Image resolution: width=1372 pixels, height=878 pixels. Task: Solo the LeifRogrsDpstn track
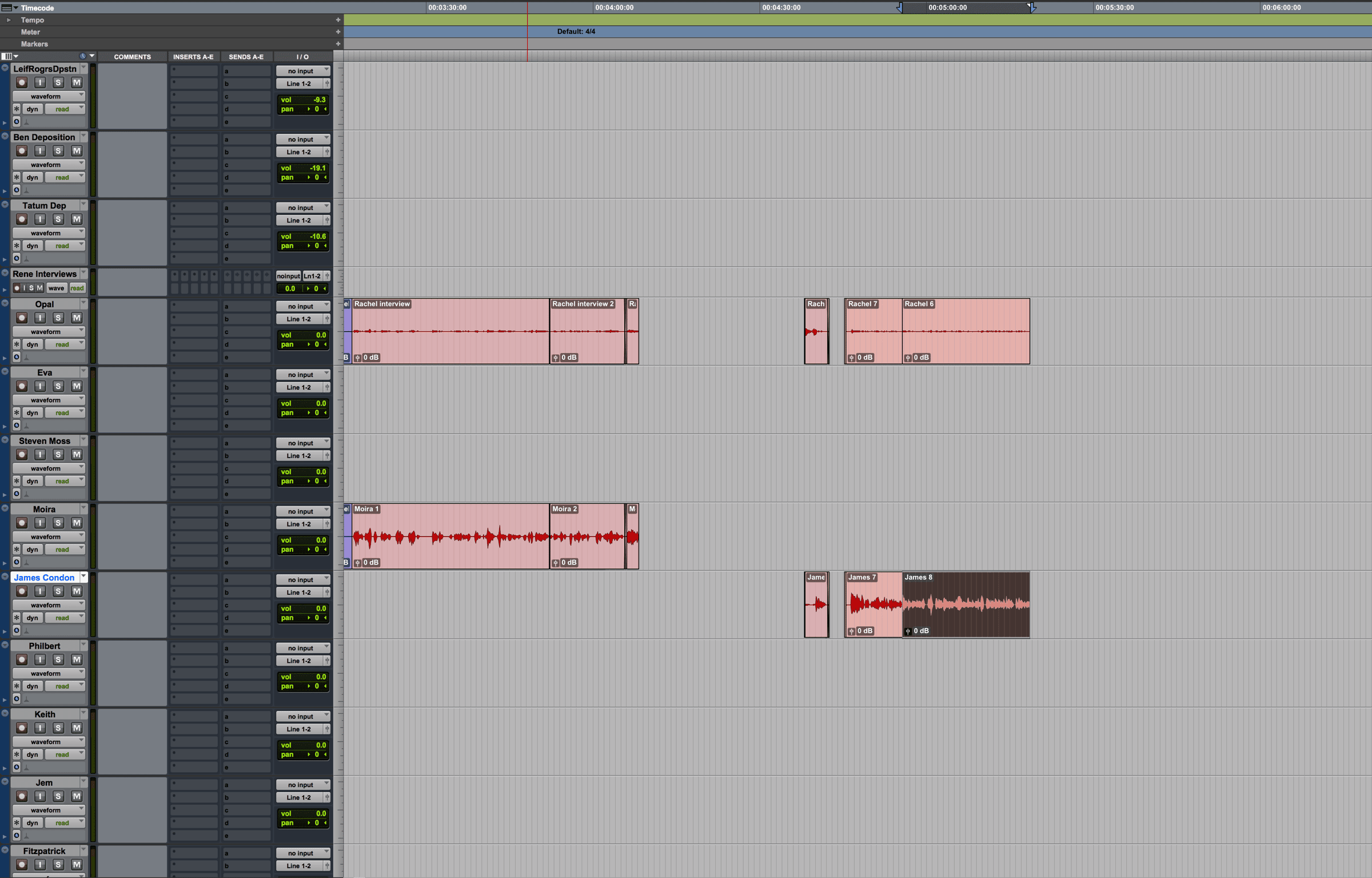pos(58,83)
